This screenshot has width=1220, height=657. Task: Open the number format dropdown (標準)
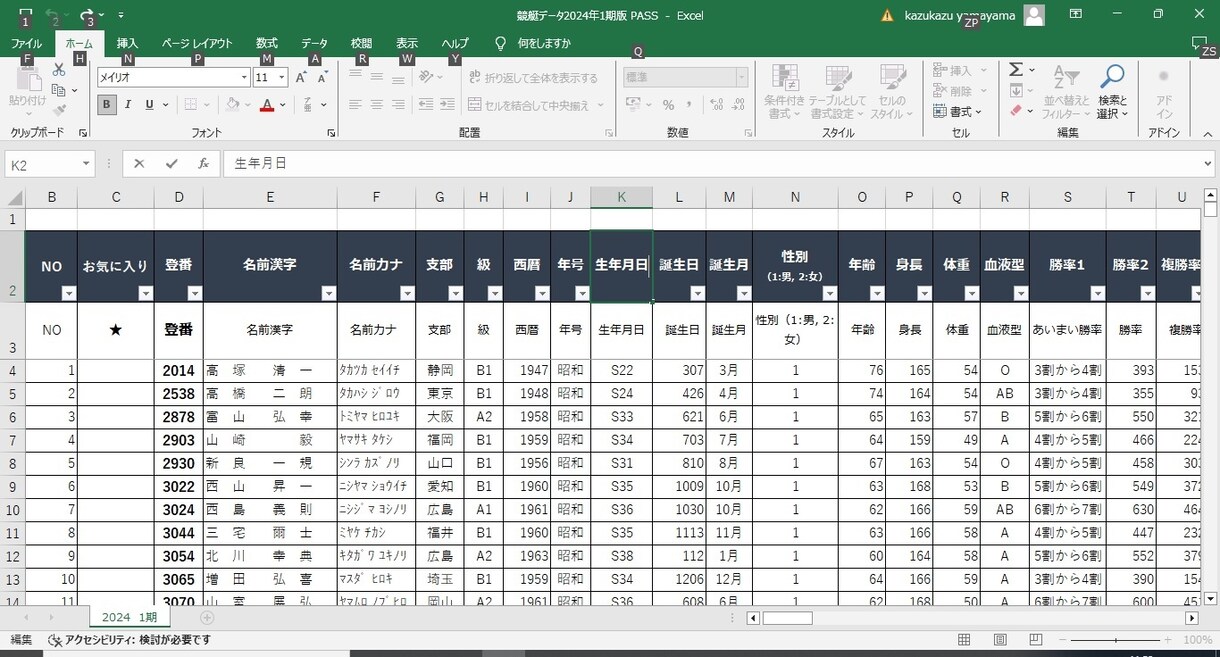[741, 77]
